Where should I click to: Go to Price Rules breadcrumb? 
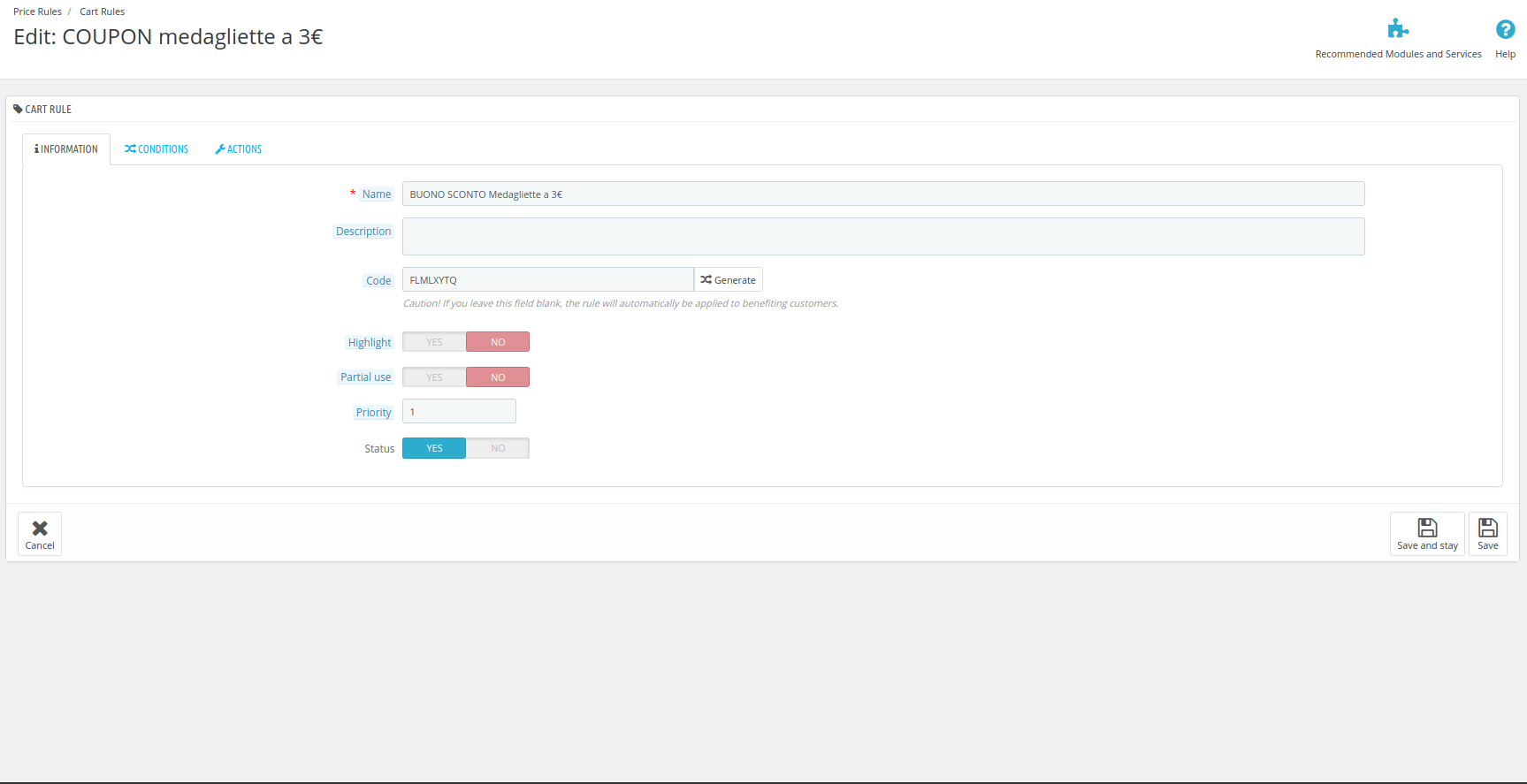[x=37, y=11]
